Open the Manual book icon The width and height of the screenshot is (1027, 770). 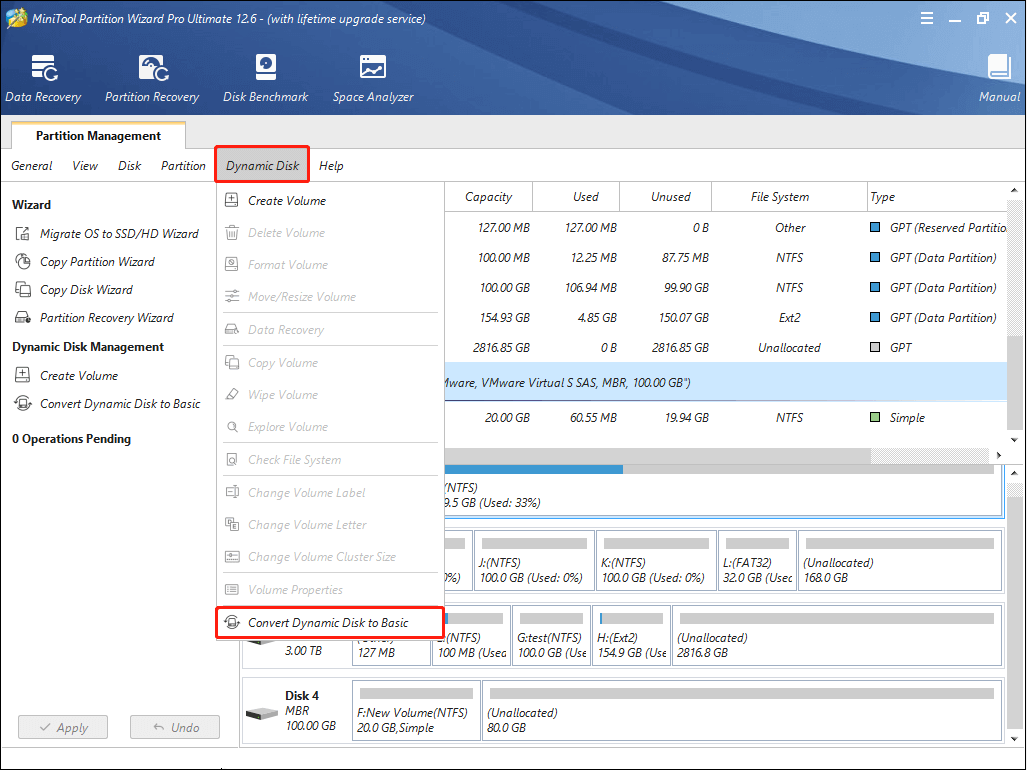point(999,68)
